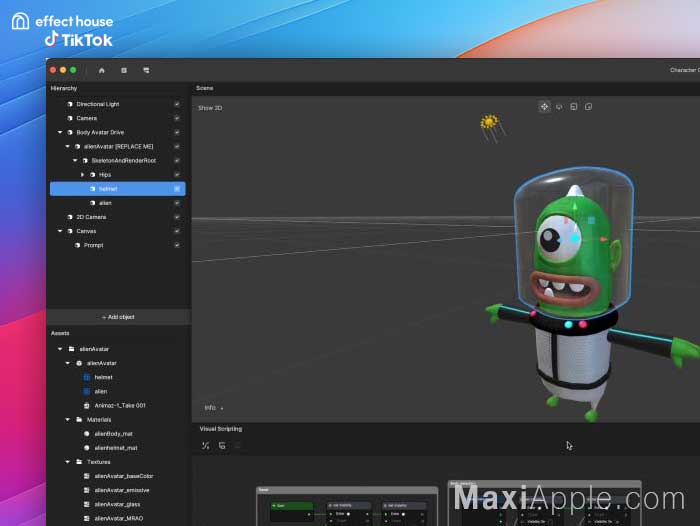Collapse the SkeletonAndRenderRoot node
This screenshot has width=700, height=526.
[75, 160]
